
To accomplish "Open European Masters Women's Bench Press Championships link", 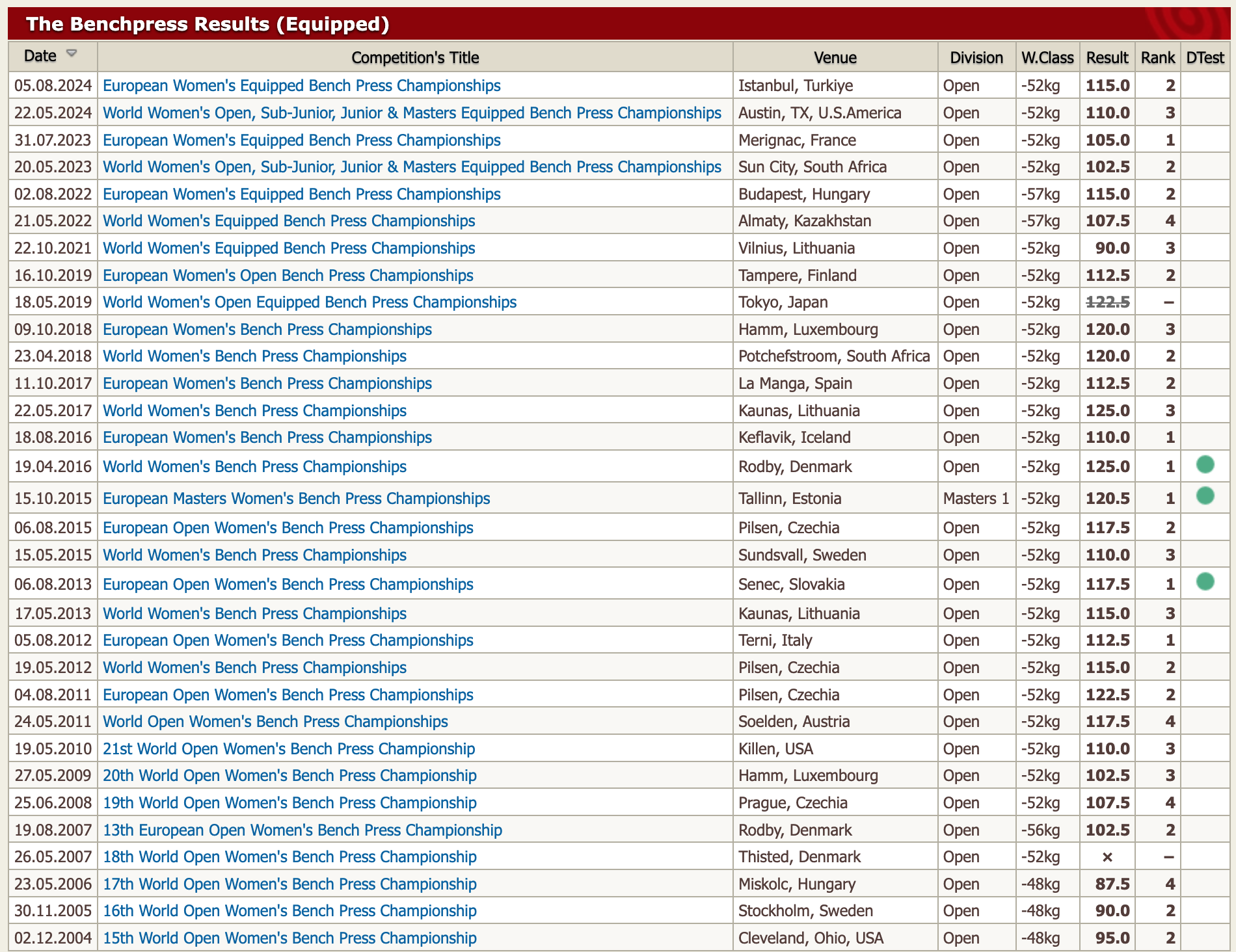I will (297, 499).
